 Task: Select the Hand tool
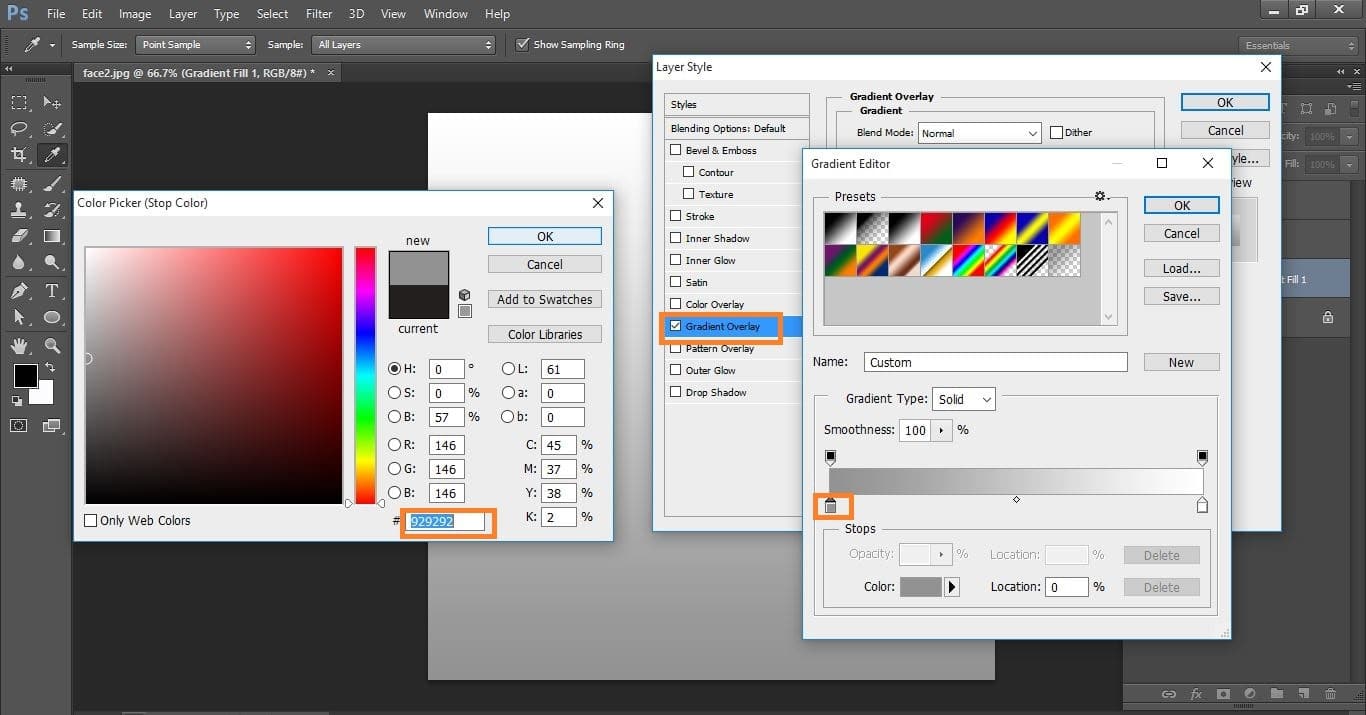(x=19, y=345)
